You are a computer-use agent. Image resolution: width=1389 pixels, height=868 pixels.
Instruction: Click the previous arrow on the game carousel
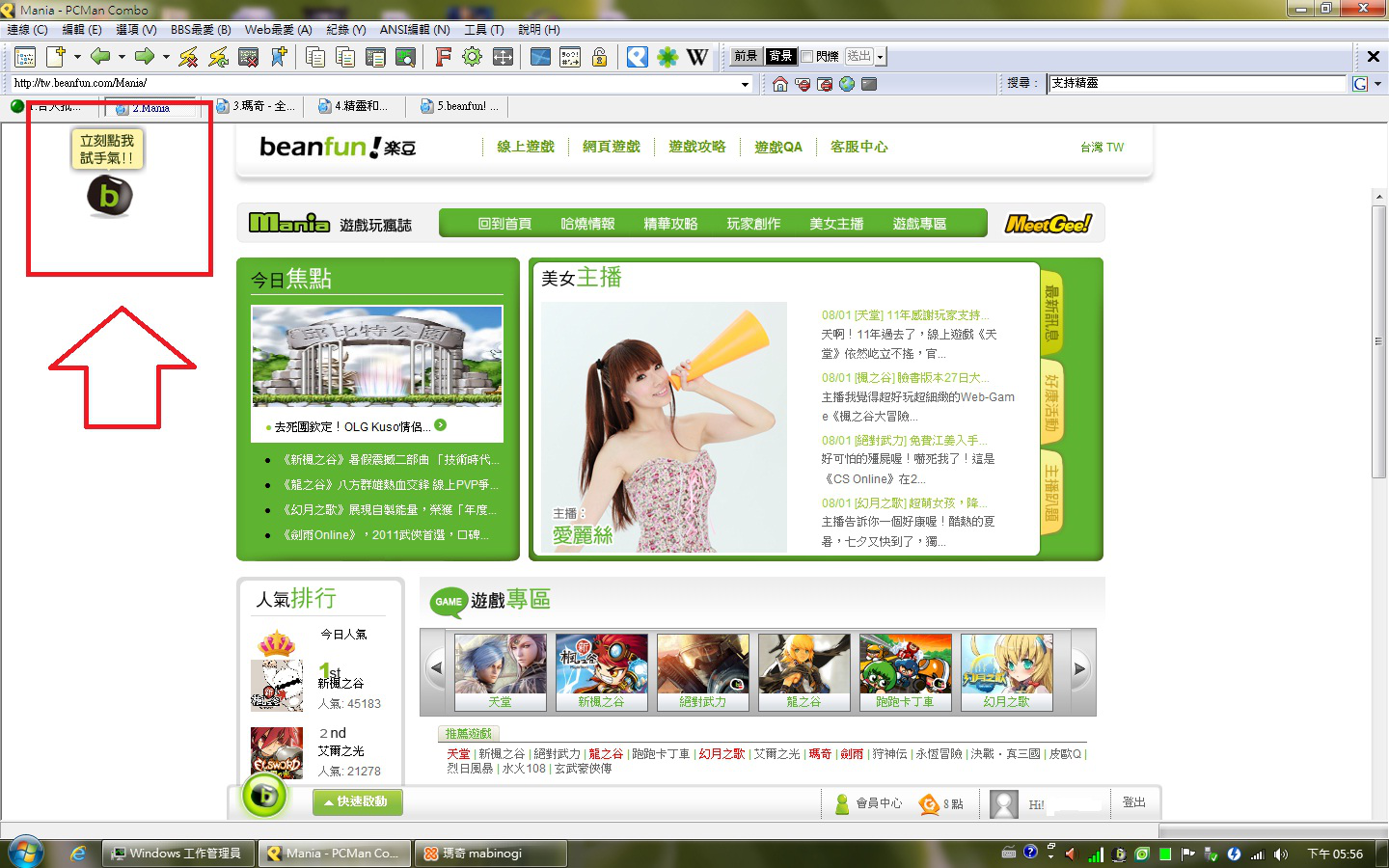436,668
